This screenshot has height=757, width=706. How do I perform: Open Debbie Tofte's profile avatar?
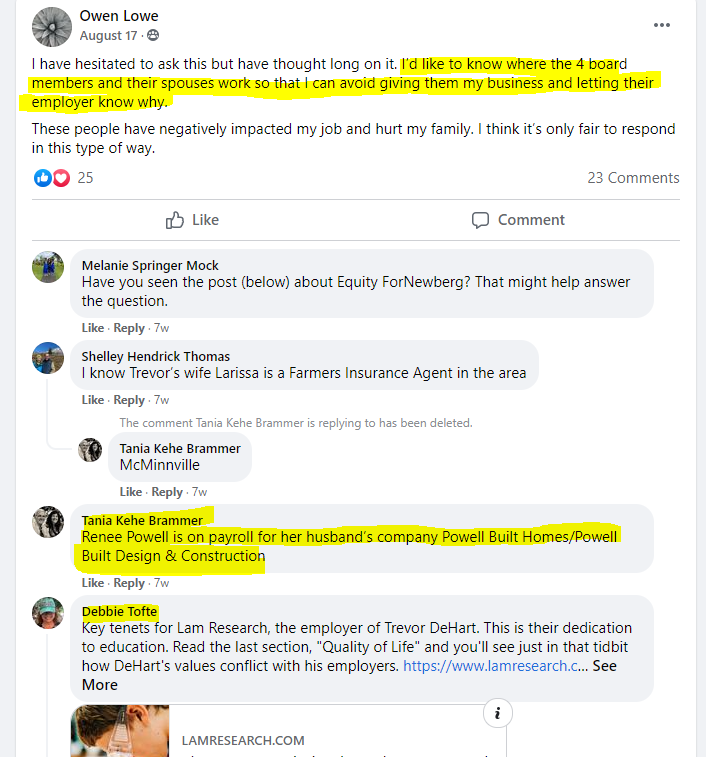[48, 613]
